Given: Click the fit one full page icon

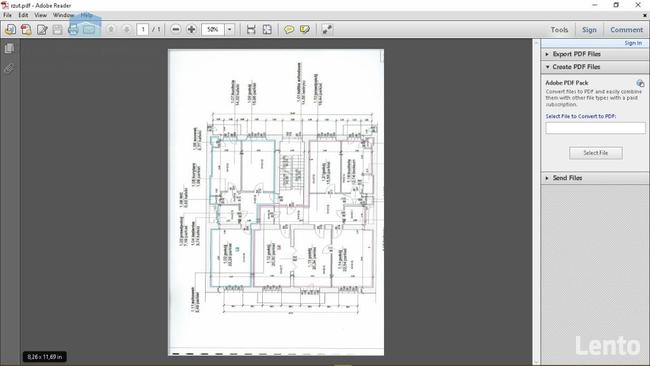Looking at the screenshot, I should click(267, 29).
